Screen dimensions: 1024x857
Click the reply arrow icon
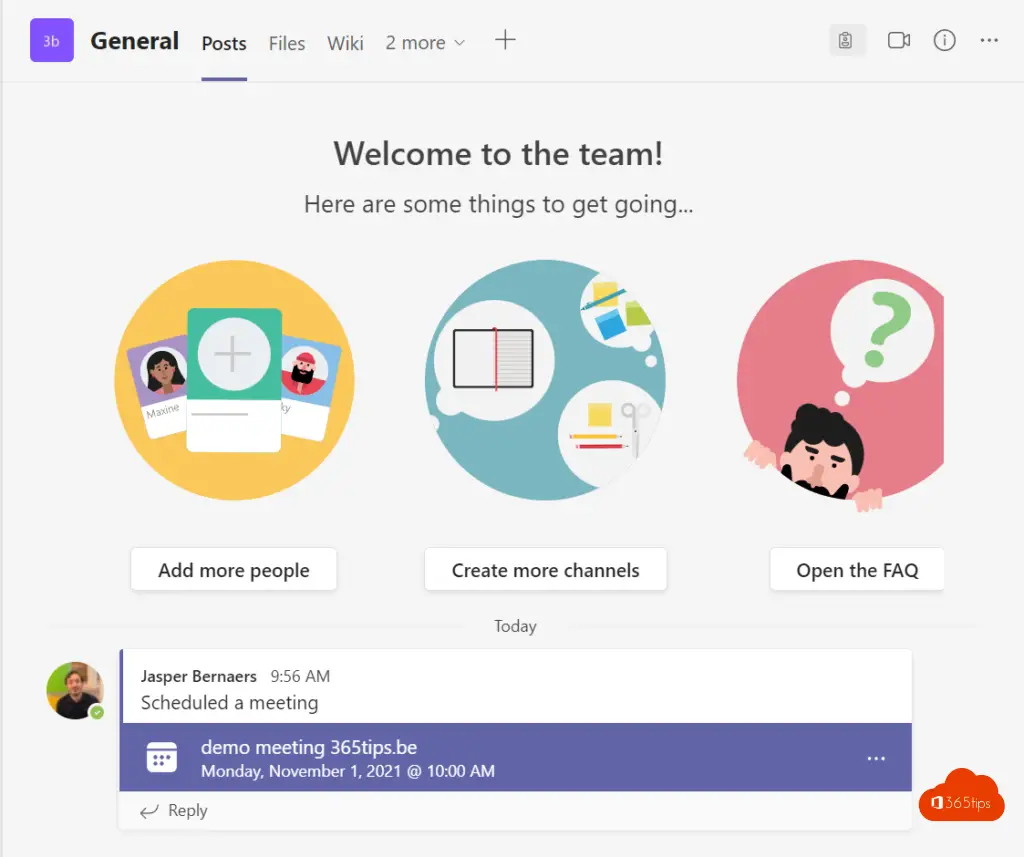pos(149,811)
